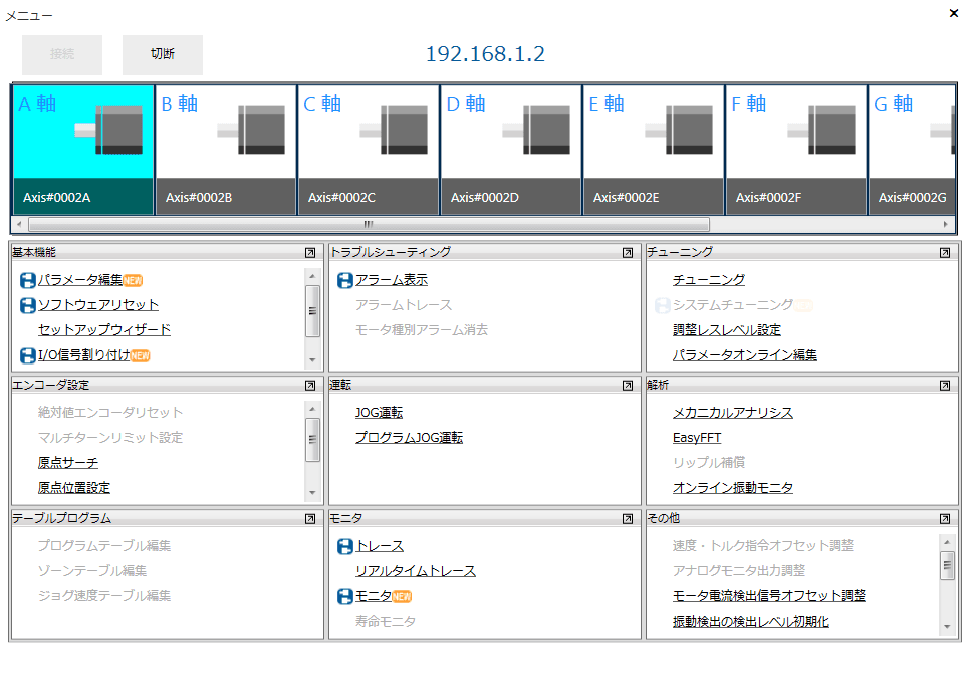Viewport: 970px width, 675px height.
Task: Start 原点サーチ in エンコーダ設定
Action: tap(65, 462)
